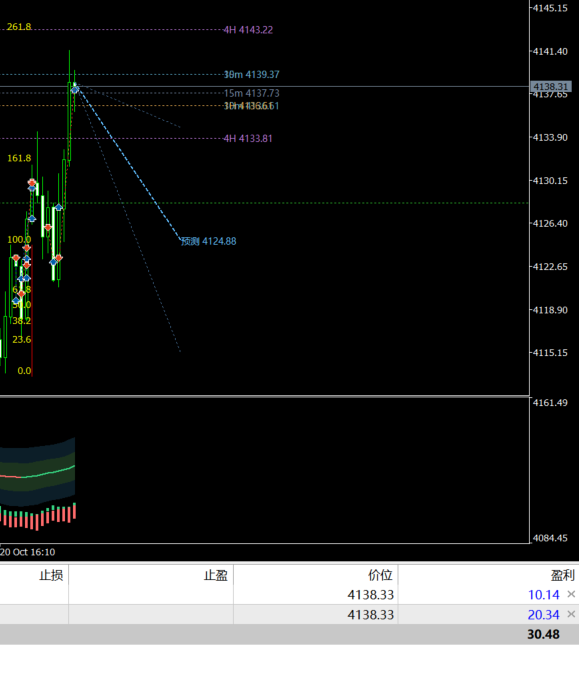Screen dimensions: 579x685
Task: Click the 4115.15 price scale value
Action: coord(550,353)
